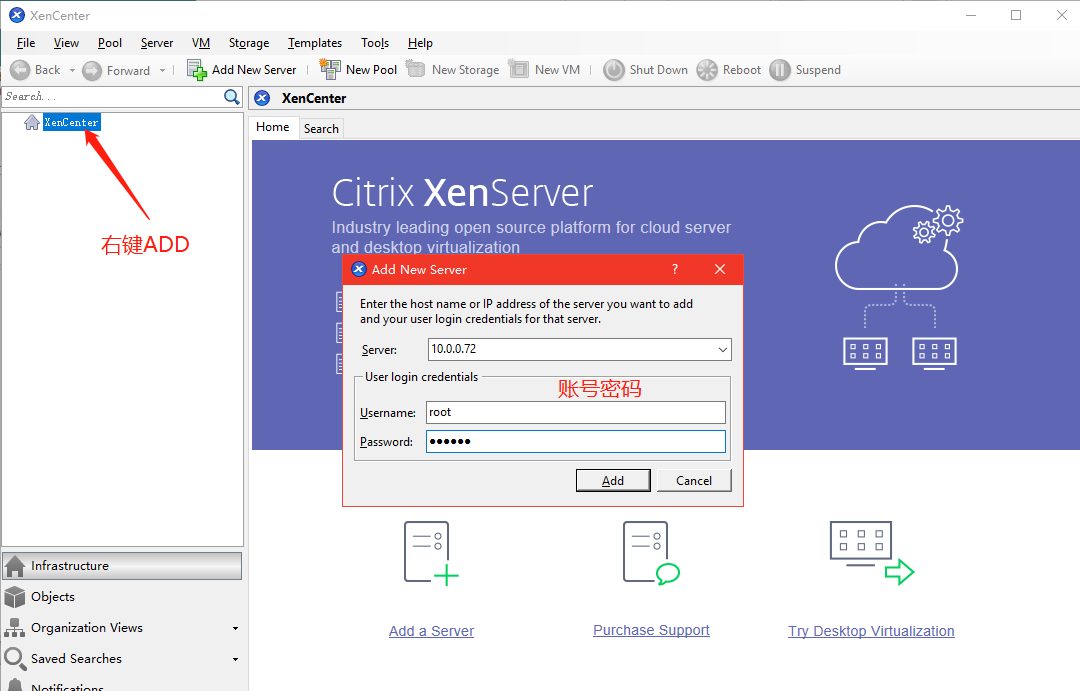Open the Storage menu

point(249,43)
